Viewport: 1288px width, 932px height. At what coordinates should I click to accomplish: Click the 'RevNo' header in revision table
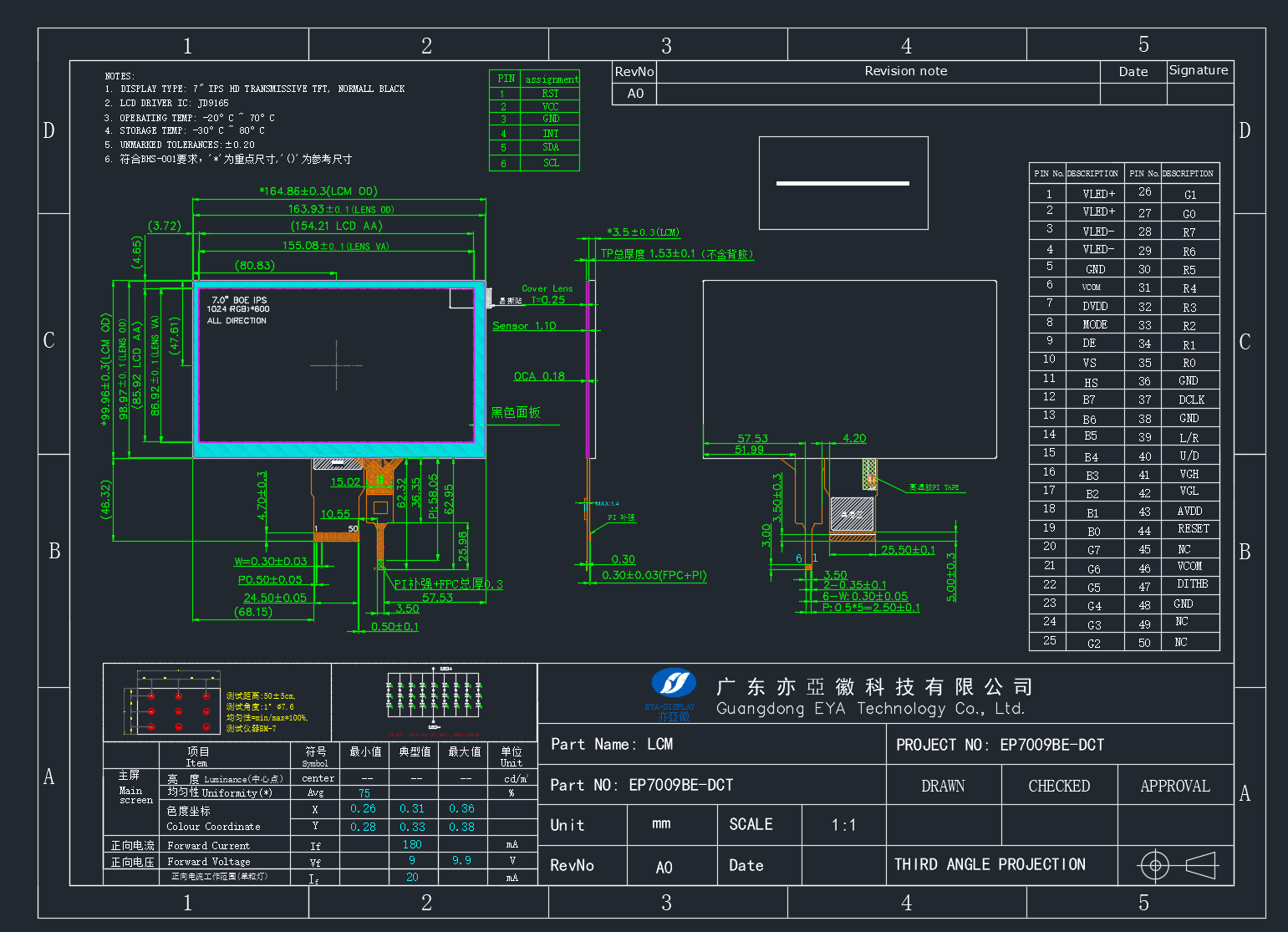(x=634, y=72)
